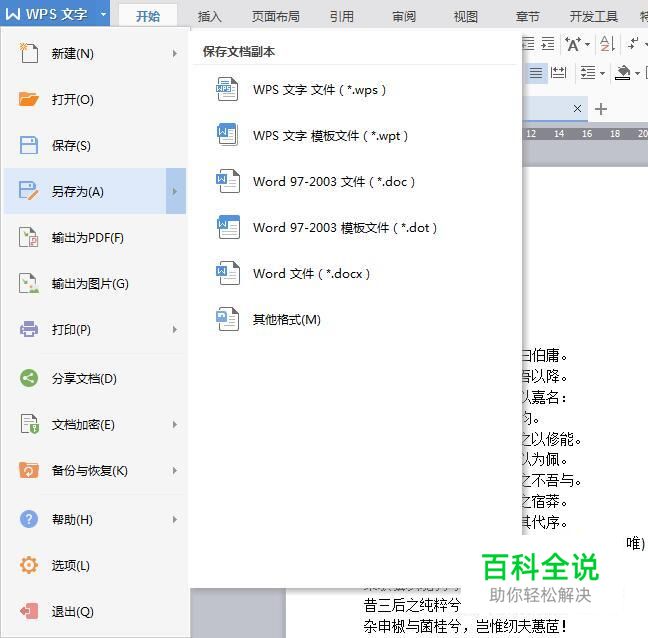648x638 pixels.
Task: Click the justify alignment icon
Action: pos(536,73)
